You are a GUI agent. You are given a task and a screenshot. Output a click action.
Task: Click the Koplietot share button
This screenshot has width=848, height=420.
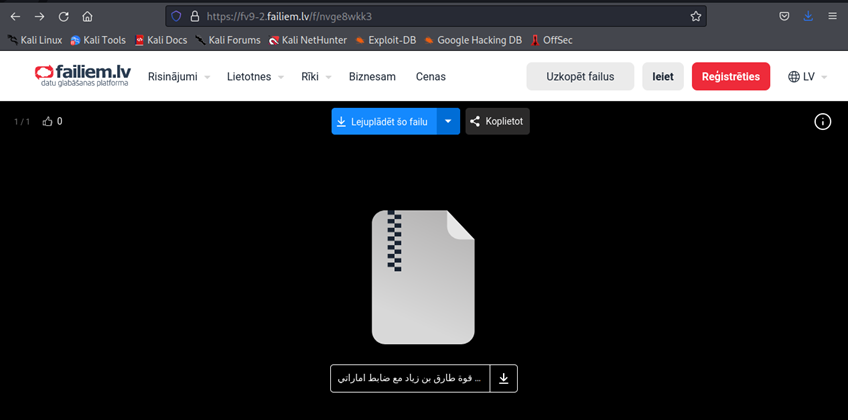[x=498, y=122]
